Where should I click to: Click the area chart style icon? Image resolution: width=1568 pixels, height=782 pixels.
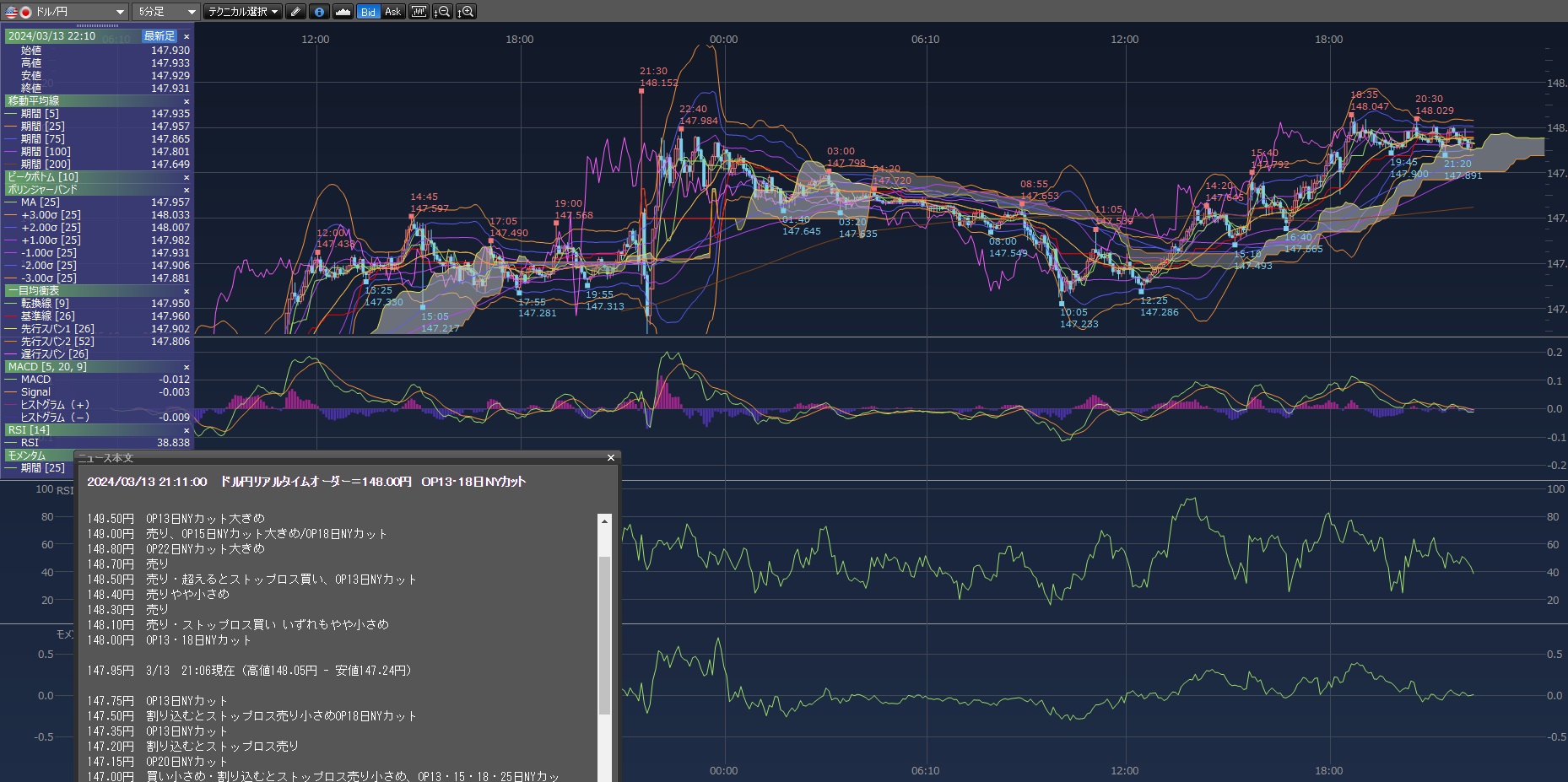point(343,12)
